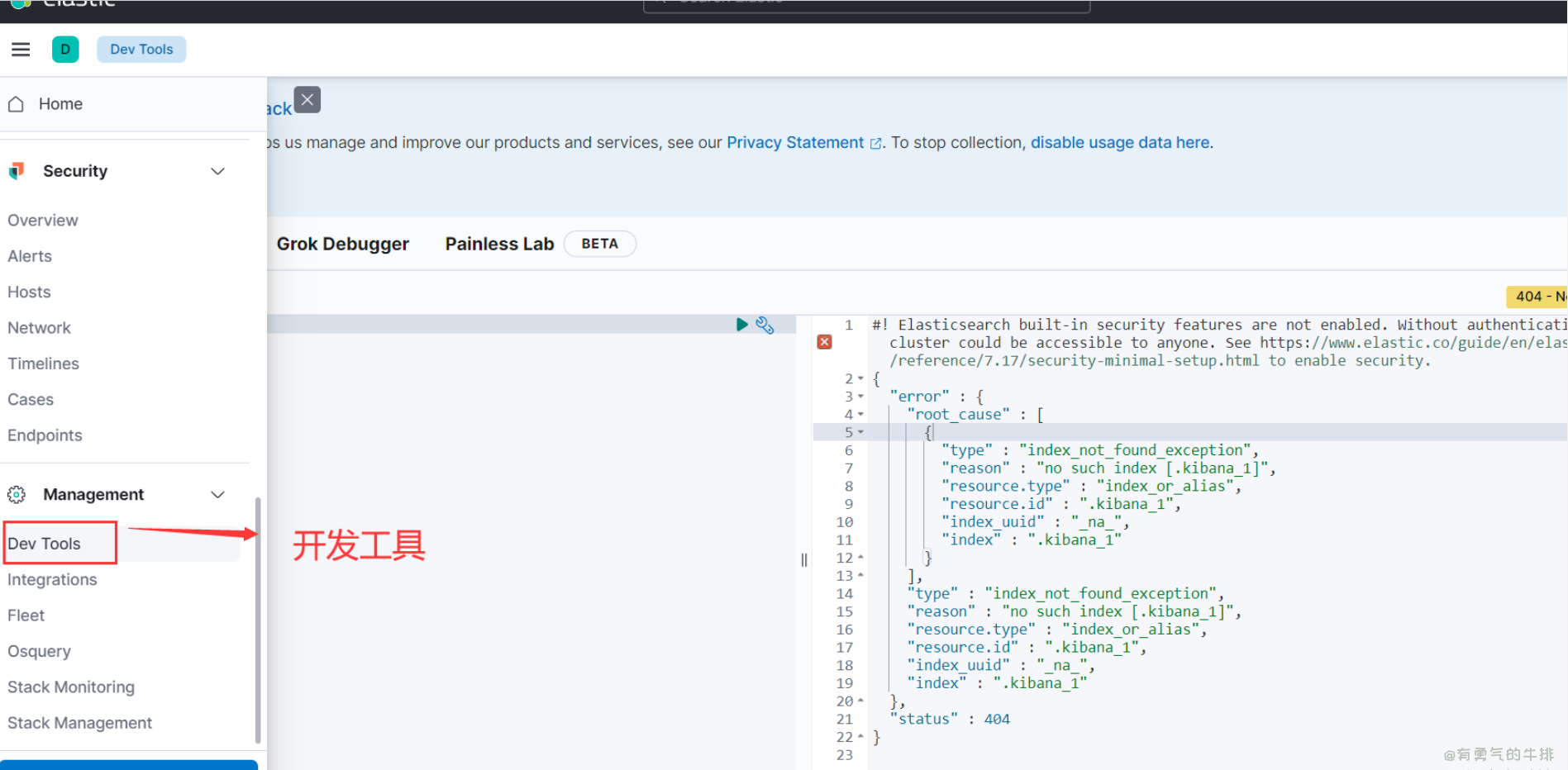
Task: Collapse fold arrow at output line 4
Action: tap(860, 415)
